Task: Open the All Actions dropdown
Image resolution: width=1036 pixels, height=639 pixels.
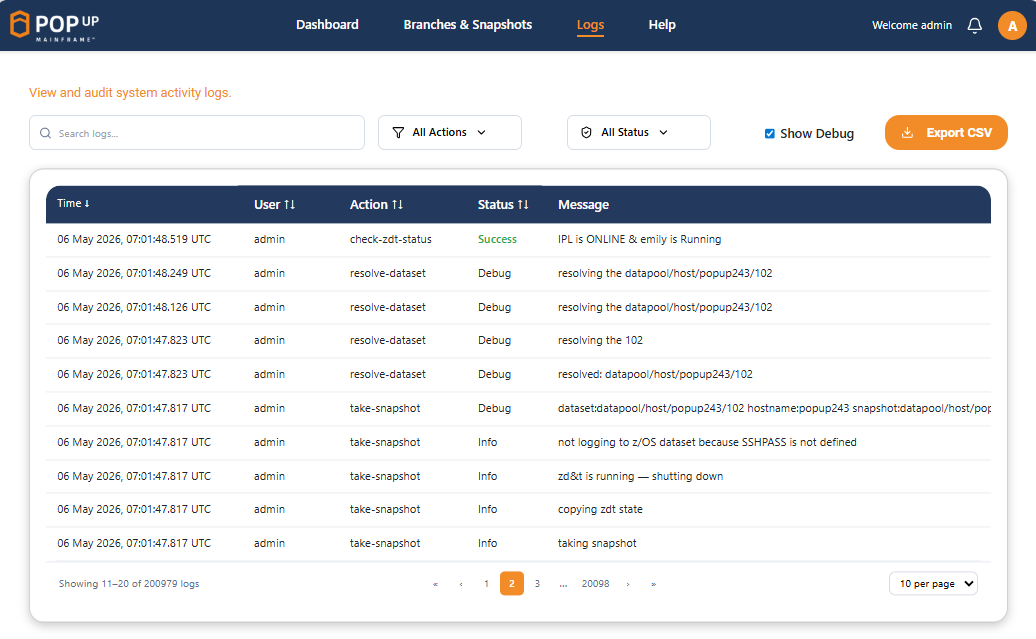Action: [450, 133]
